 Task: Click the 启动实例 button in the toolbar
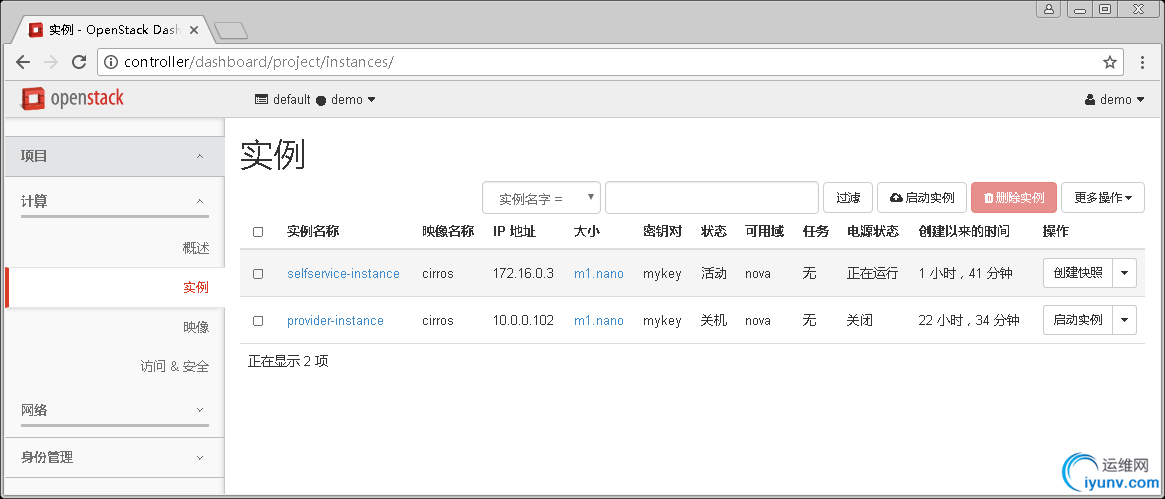point(922,198)
